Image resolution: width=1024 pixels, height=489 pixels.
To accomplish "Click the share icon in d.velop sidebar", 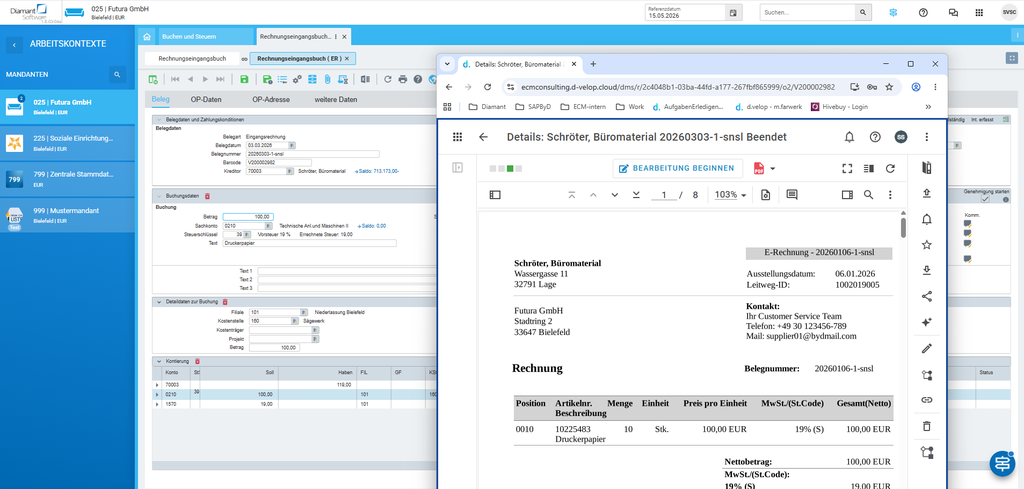I will click(926, 296).
